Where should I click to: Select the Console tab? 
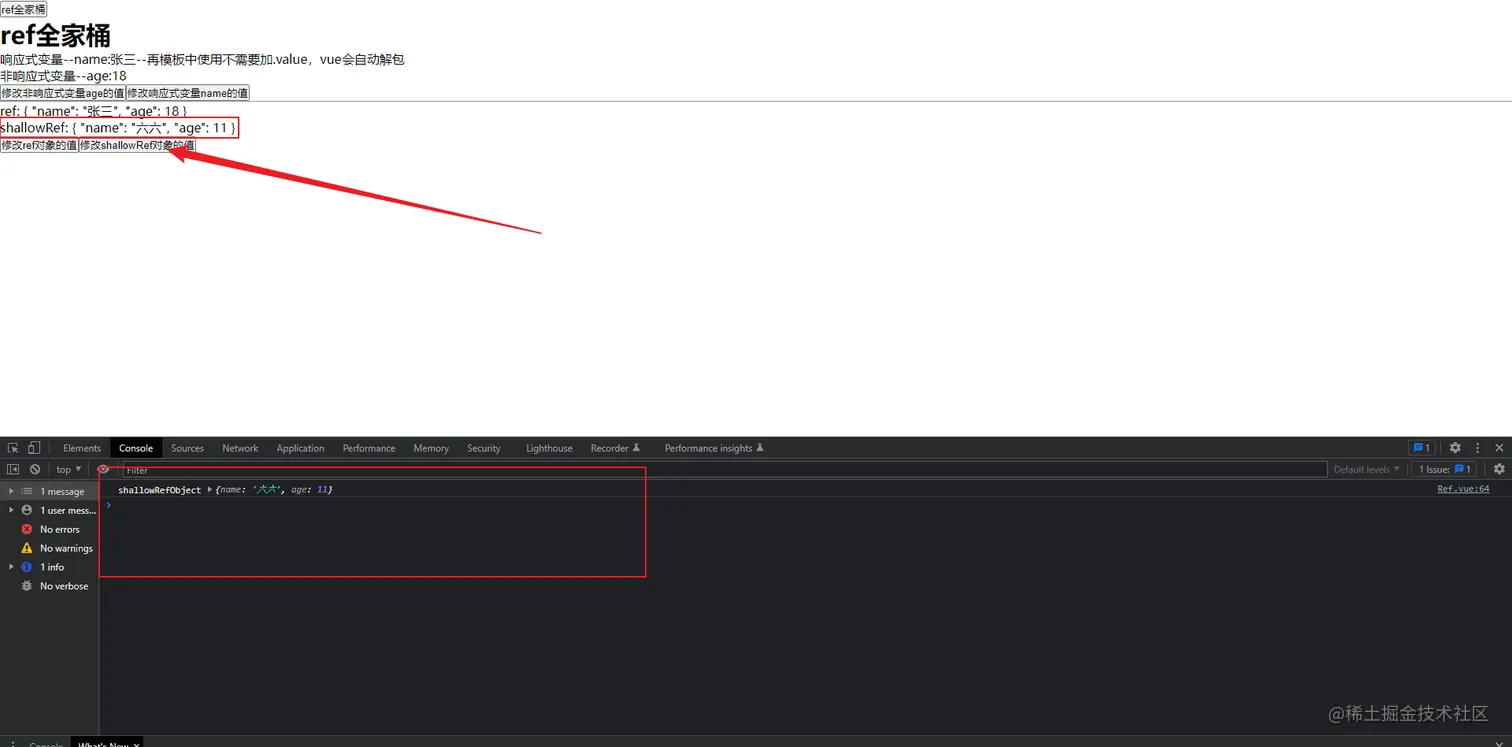(x=136, y=448)
